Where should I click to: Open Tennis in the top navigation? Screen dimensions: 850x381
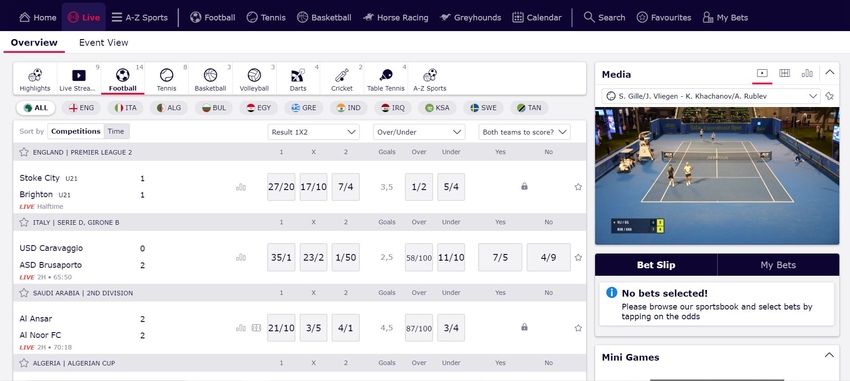coord(266,17)
